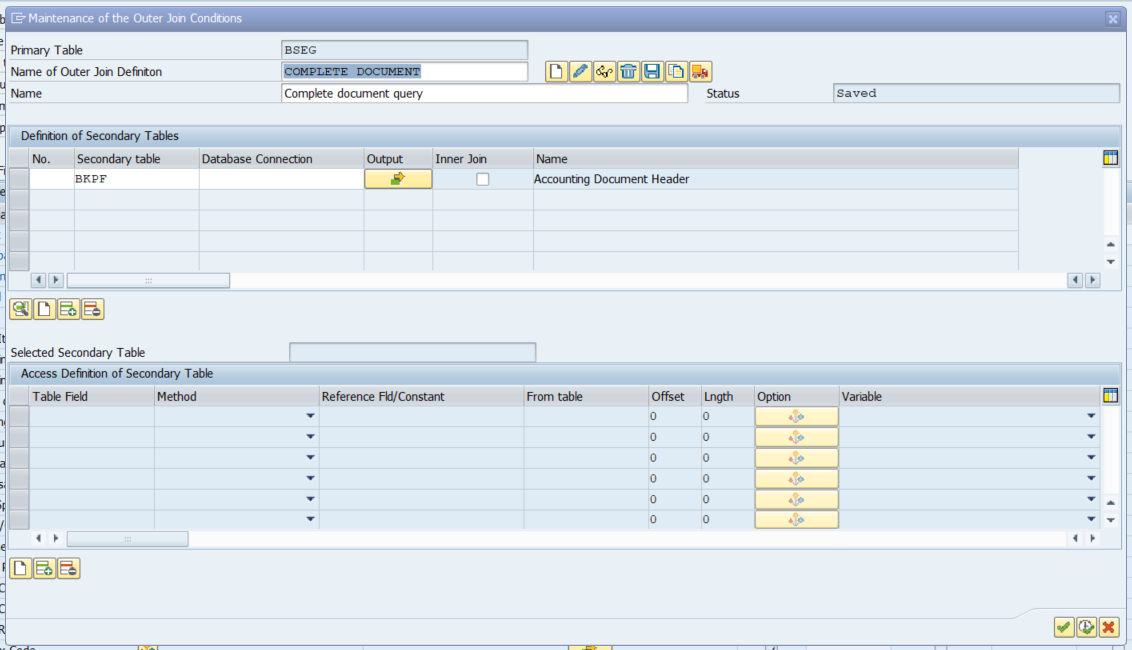
Task: Delete row icon under Access Definition table
Action: (x=68, y=569)
